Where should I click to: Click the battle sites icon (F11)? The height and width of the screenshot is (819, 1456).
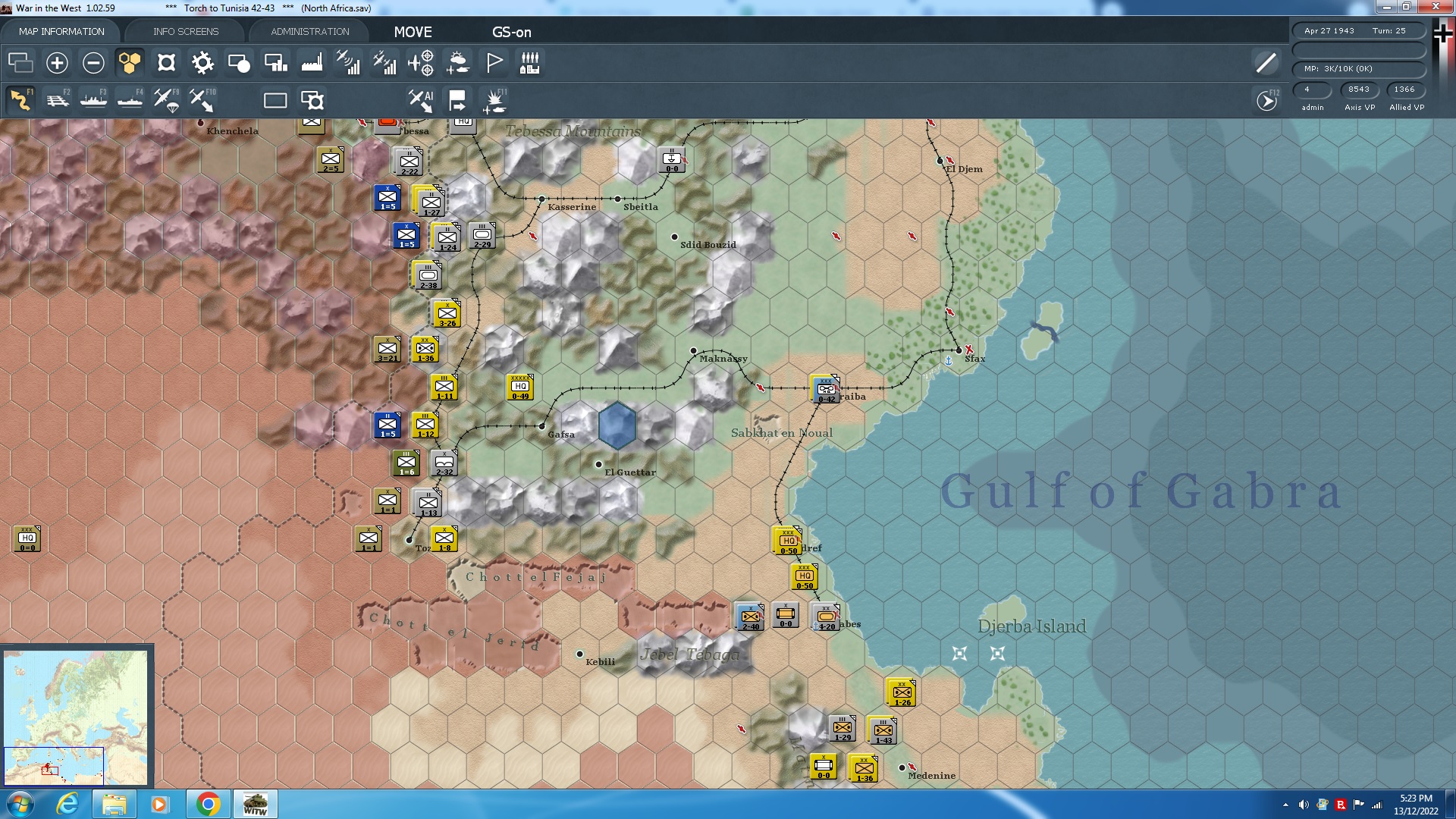click(494, 100)
